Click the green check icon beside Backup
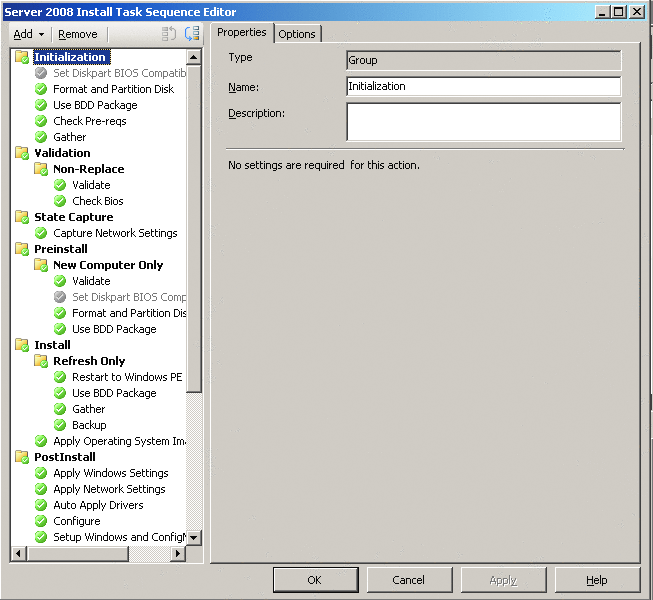The width and height of the screenshot is (653, 600). tap(60, 425)
